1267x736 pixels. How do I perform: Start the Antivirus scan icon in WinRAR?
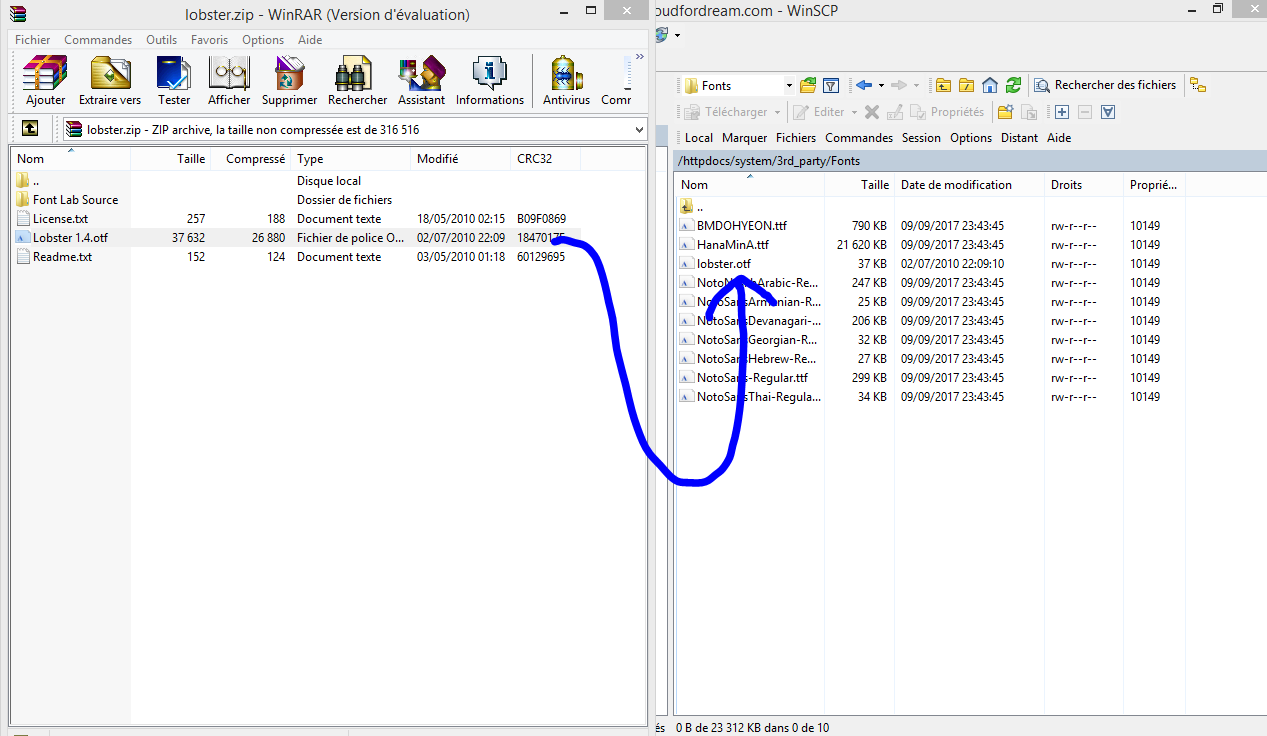(x=566, y=73)
